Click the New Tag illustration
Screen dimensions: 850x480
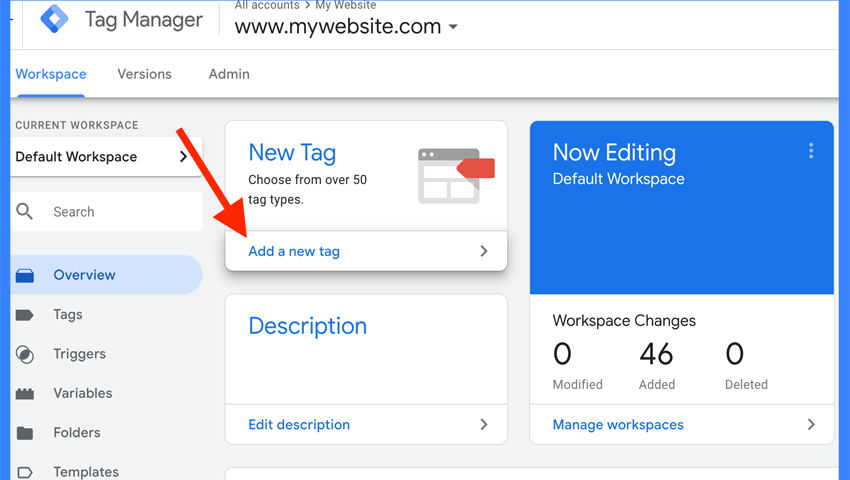(455, 175)
